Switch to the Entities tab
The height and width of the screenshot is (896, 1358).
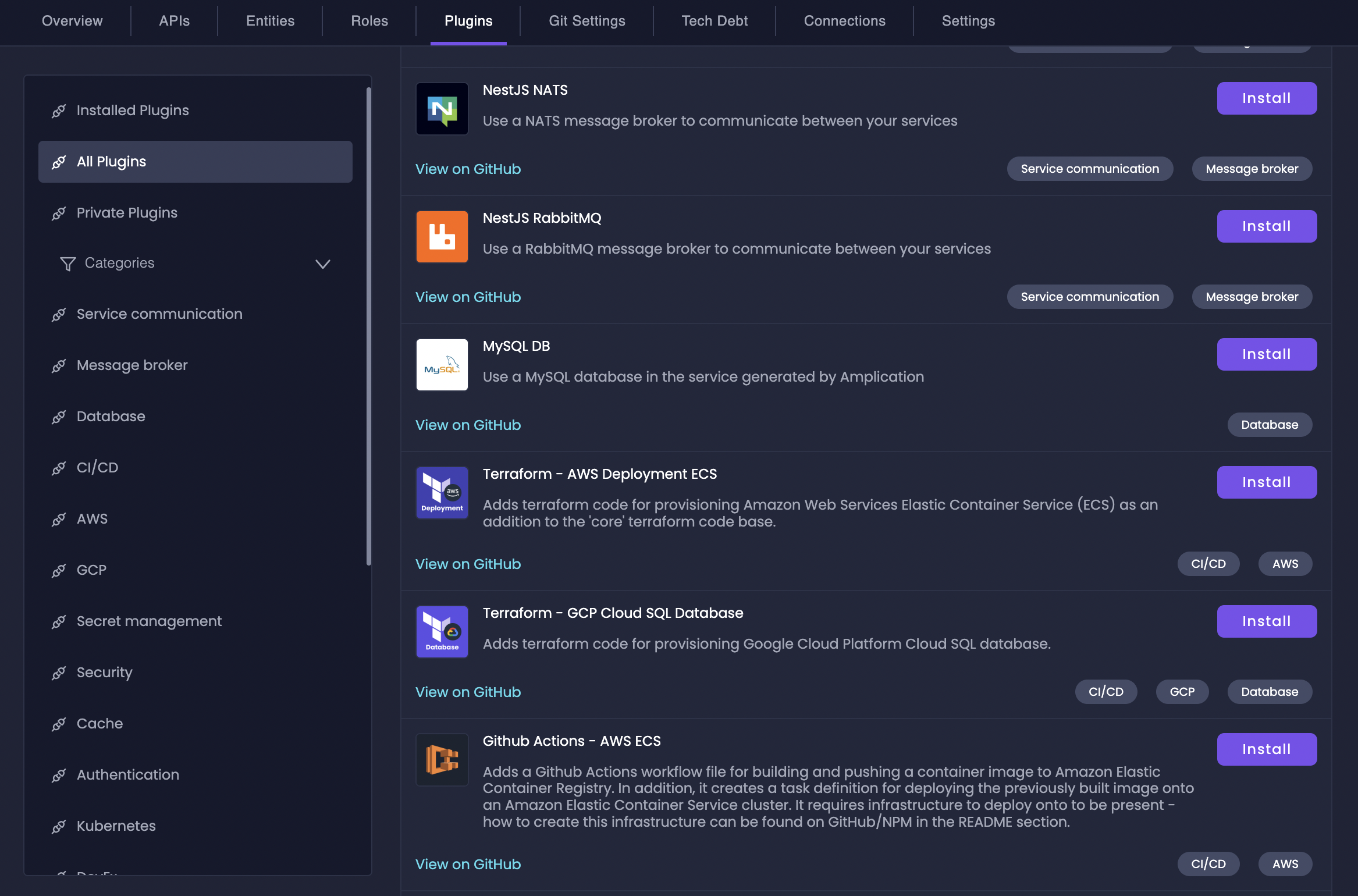click(x=270, y=21)
